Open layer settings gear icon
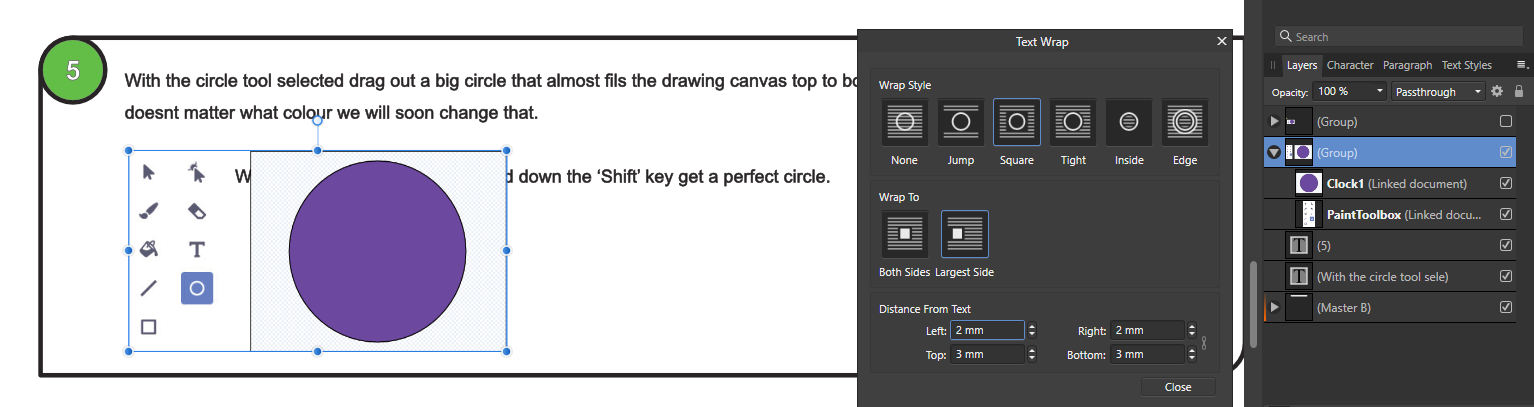Screen dimensions: 1534x407 [1497, 91]
